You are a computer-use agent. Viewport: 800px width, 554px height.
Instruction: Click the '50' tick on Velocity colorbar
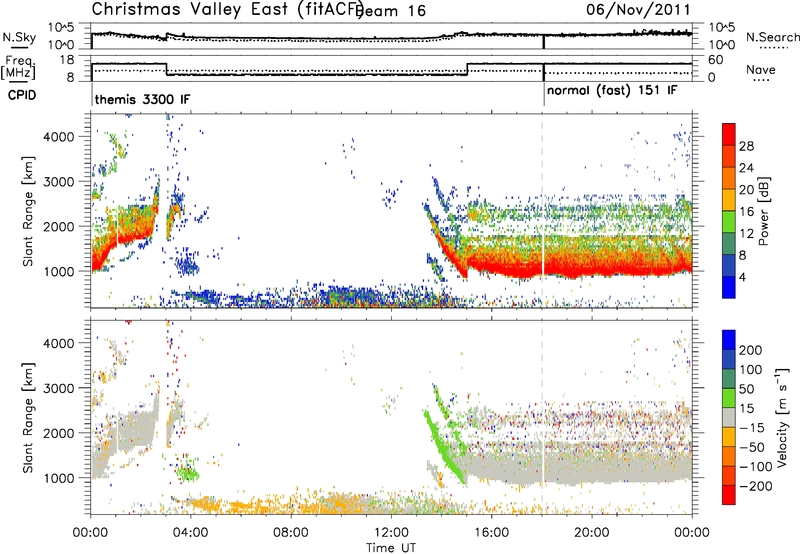tap(746, 389)
